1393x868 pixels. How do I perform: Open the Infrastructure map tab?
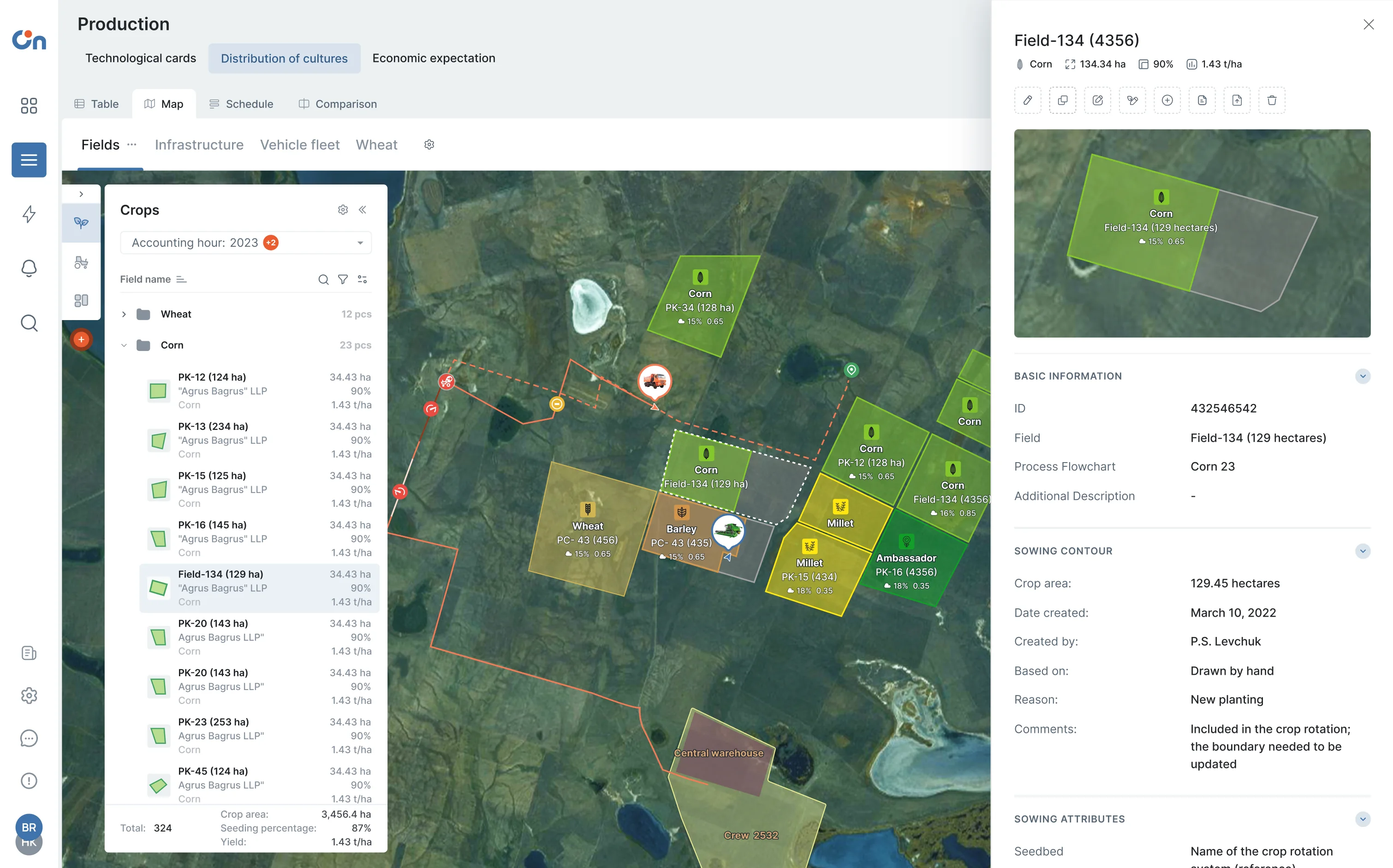coord(199,145)
